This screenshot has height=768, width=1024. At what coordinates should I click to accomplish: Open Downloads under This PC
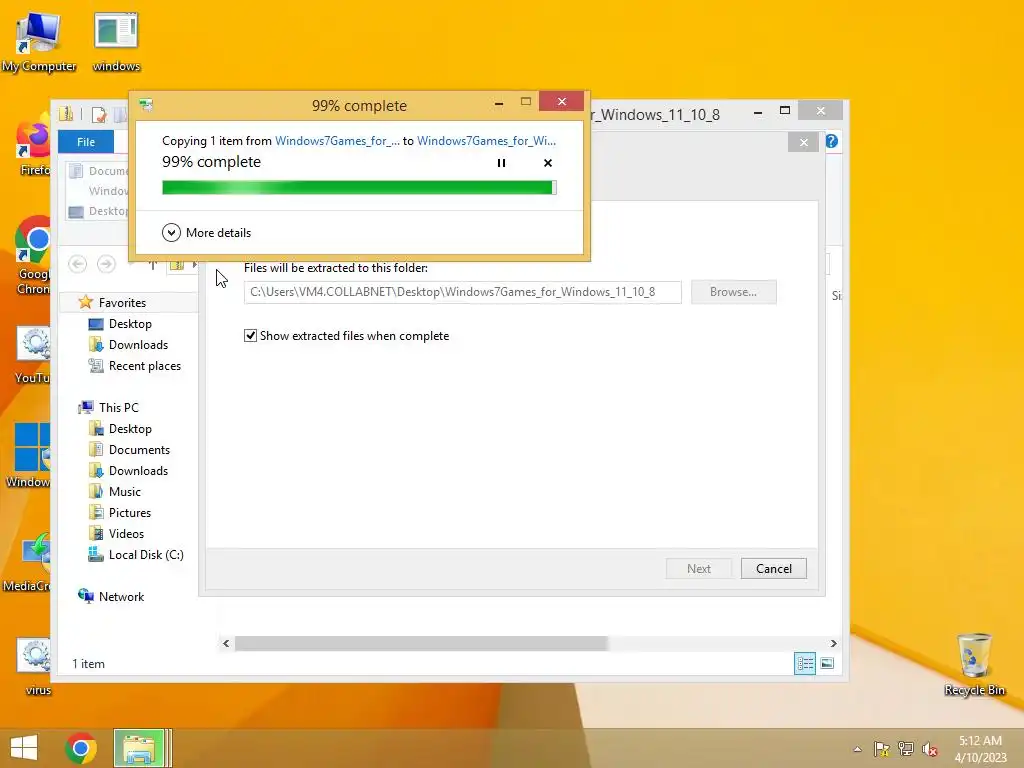pyautogui.click(x=138, y=470)
